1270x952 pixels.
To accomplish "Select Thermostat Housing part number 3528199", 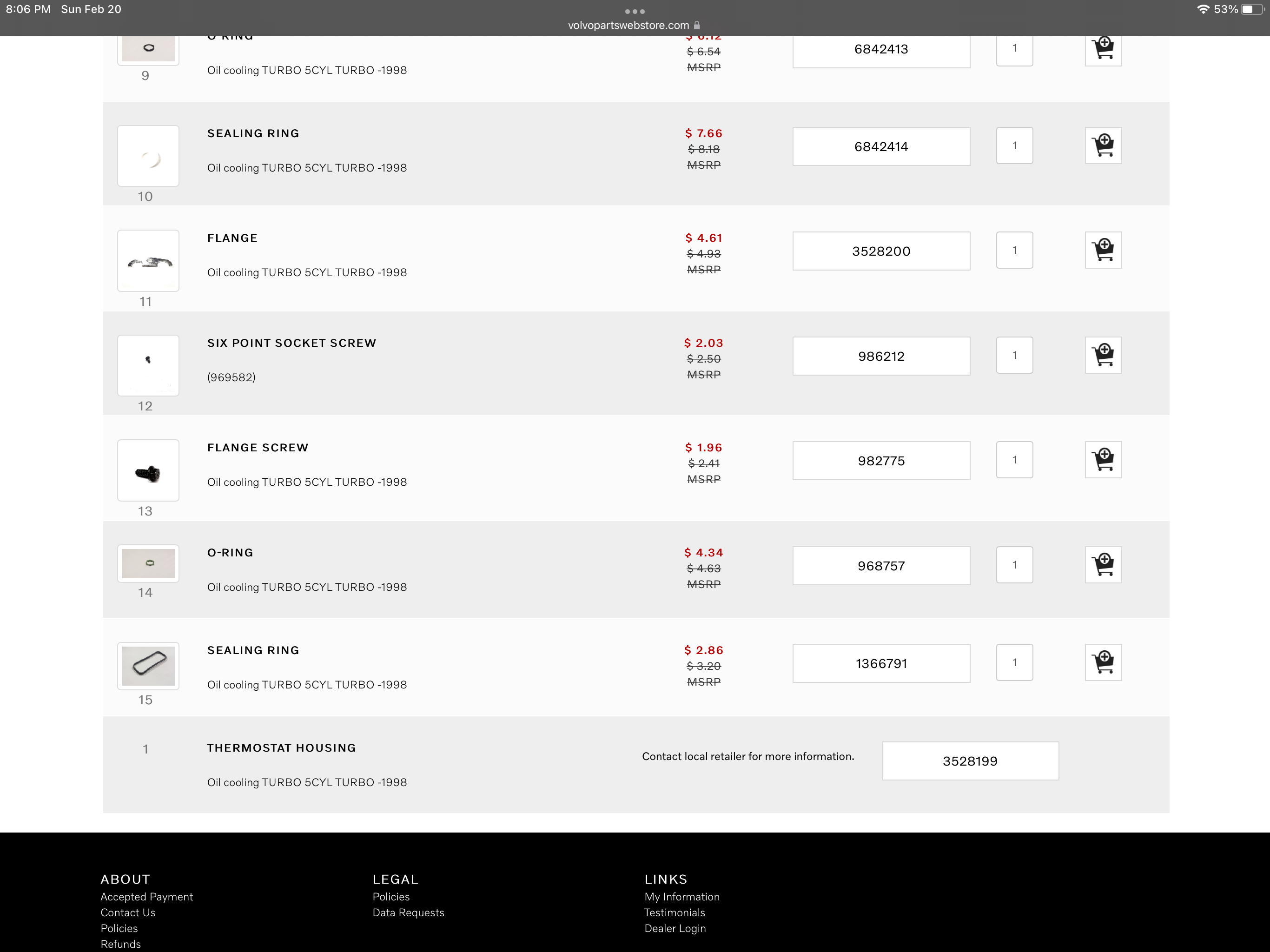I will click(970, 761).
